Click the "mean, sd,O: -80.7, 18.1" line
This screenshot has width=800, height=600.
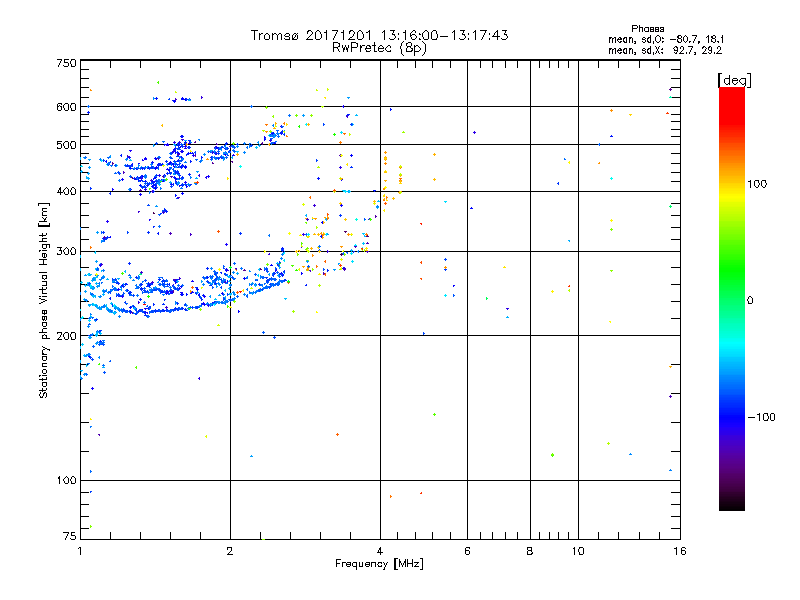[666, 39]
